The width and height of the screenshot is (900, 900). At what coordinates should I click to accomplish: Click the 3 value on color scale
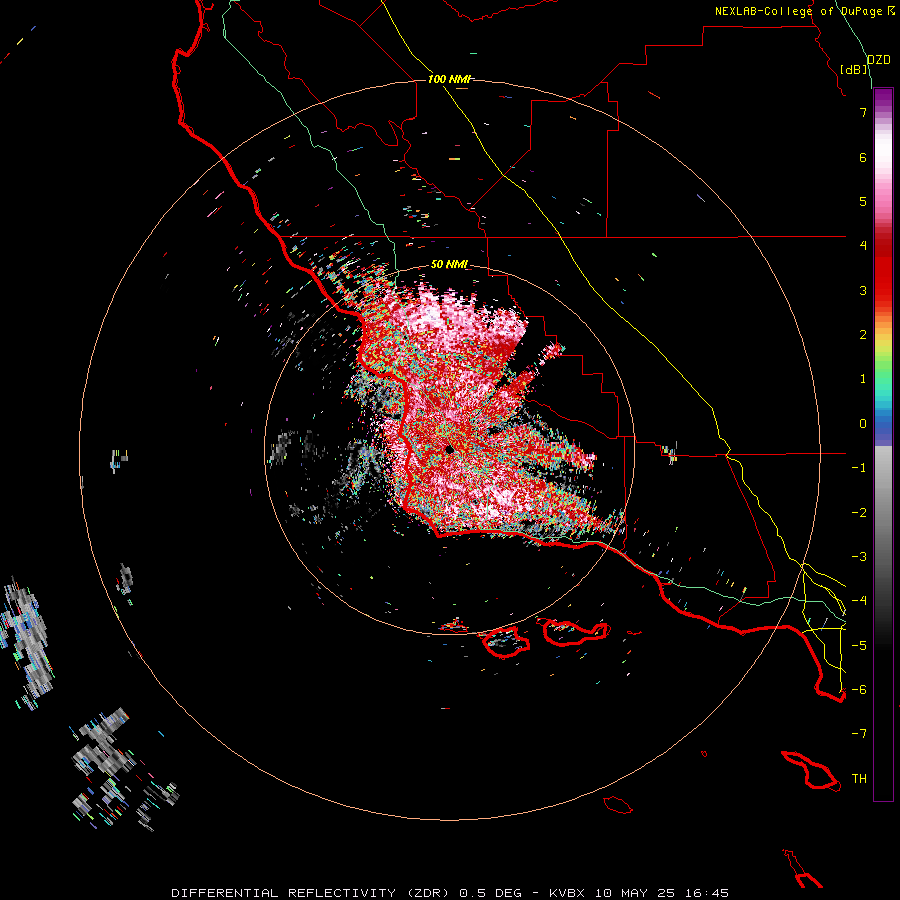pos(863,290)
